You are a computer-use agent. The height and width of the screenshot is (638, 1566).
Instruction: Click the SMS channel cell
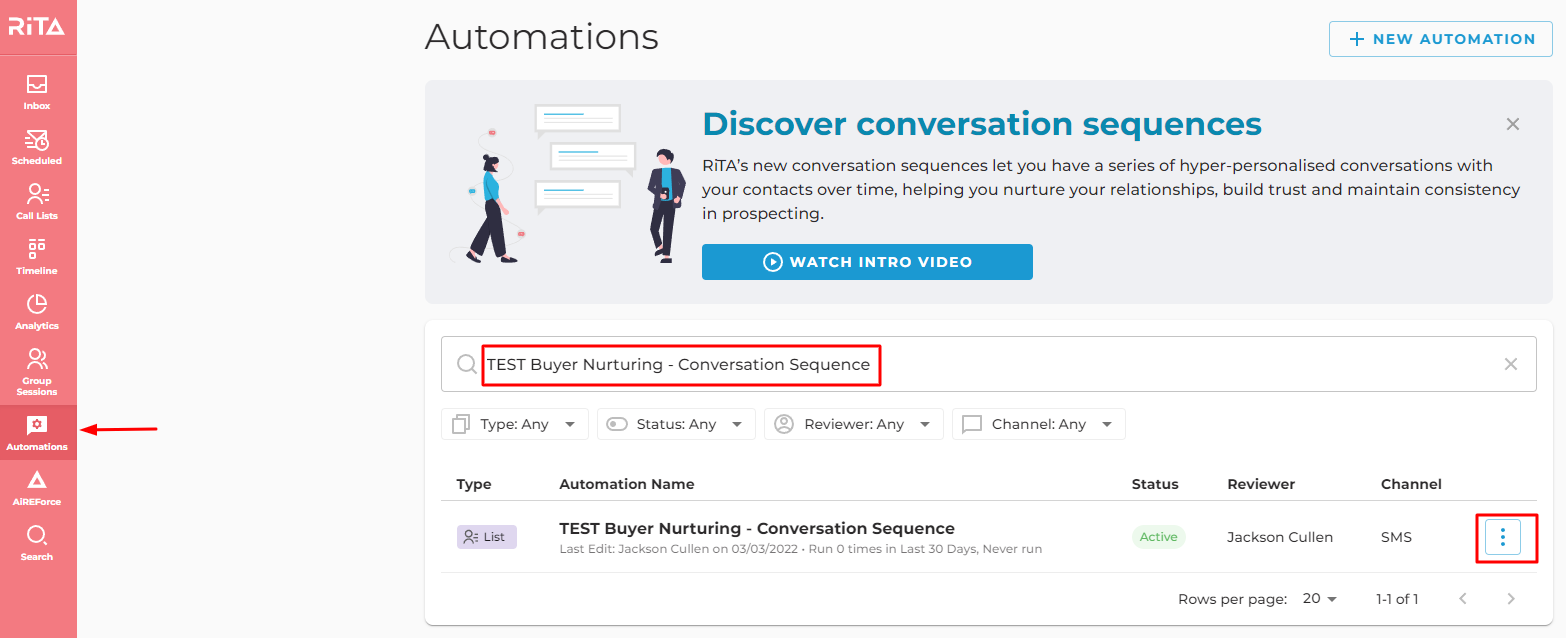pos(1396,537)
